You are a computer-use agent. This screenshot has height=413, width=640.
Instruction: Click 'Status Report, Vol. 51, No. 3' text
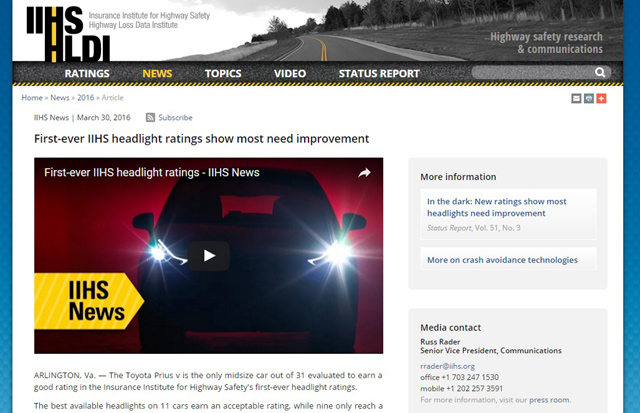[x=474, y=228]
